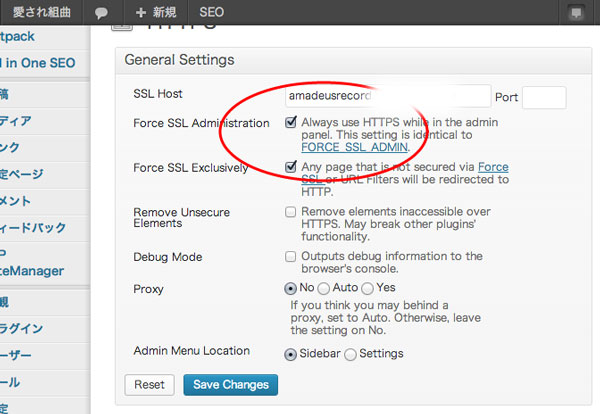Click the Proxy label
Viewport: 600px width, 414px height.
tap(148, 289)
